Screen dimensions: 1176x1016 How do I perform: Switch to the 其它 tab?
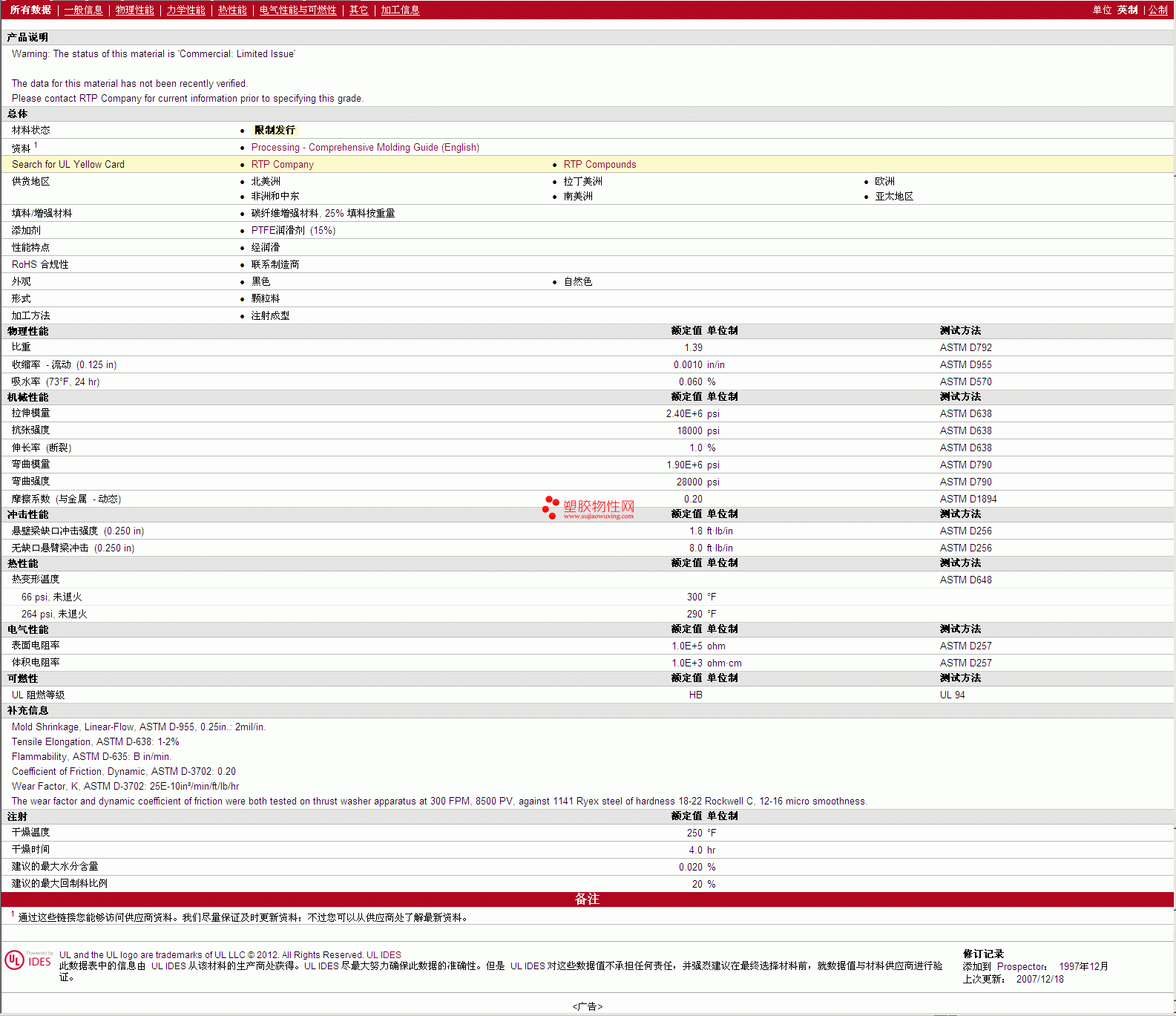[359, 10]
